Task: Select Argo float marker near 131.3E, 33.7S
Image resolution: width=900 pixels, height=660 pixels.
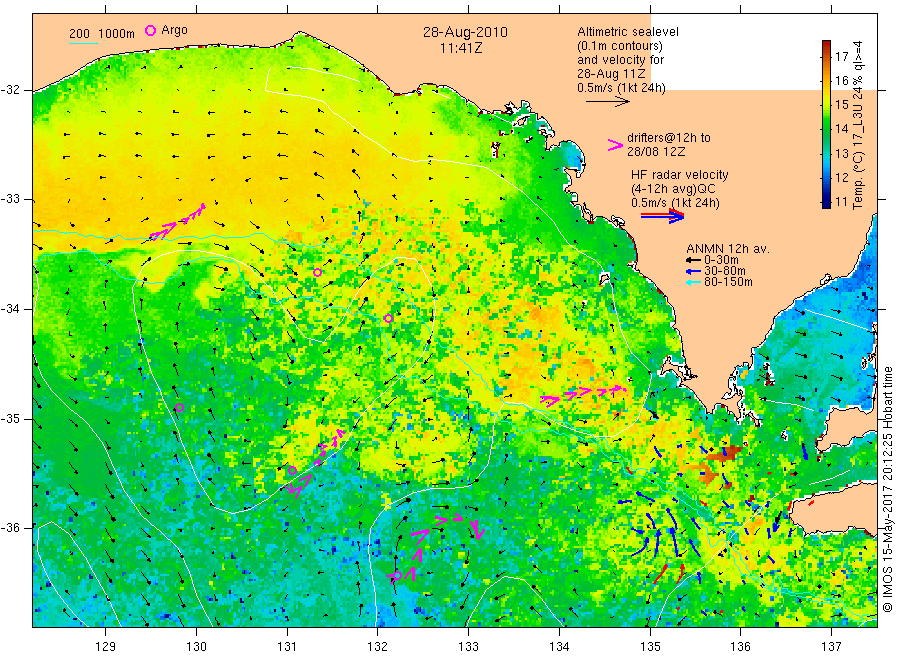Action: tap(317, 272)
